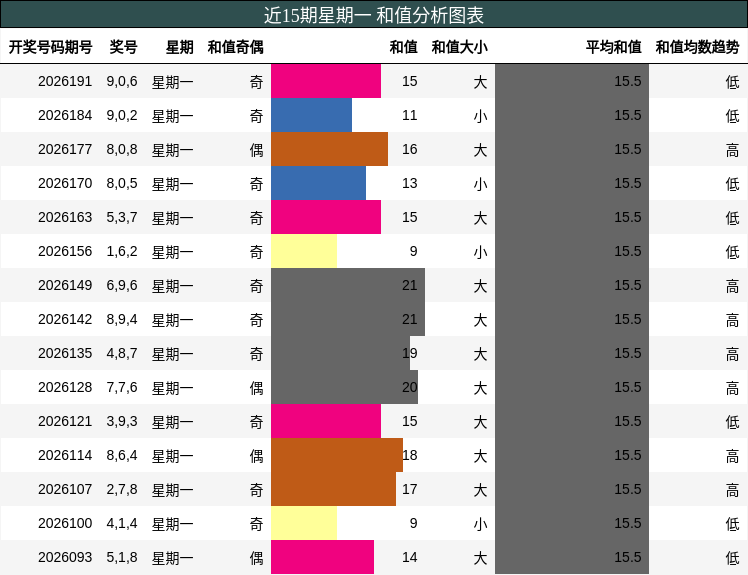
Task: Click issue number 2026149
Action: coord(65,285)
